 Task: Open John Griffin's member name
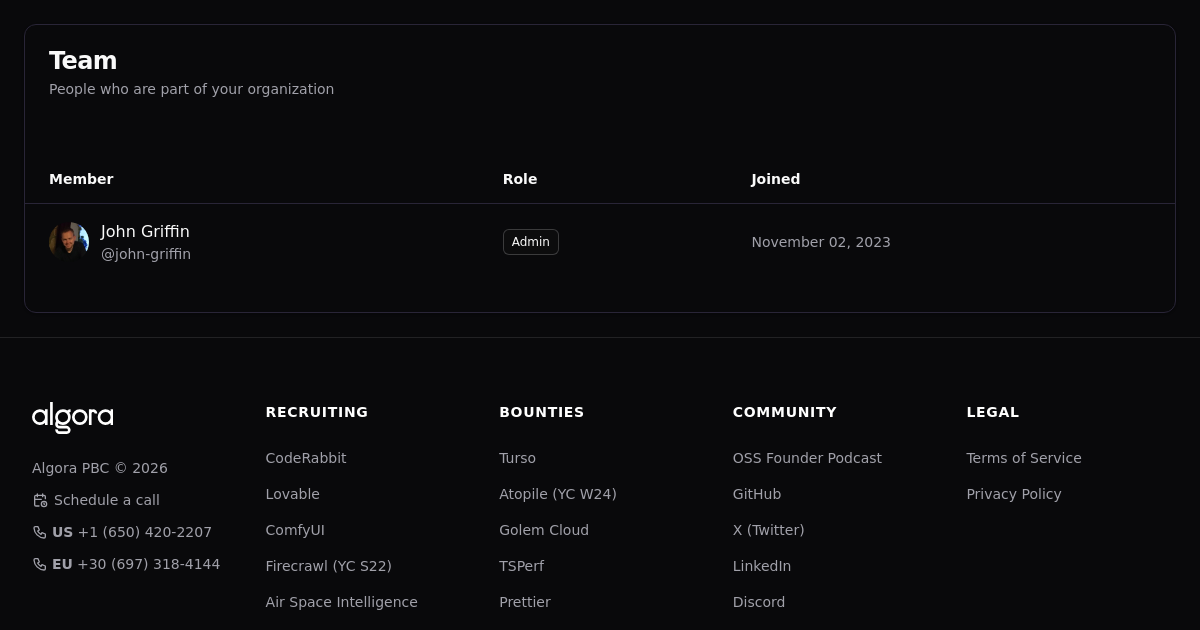(x=145, y=232)
